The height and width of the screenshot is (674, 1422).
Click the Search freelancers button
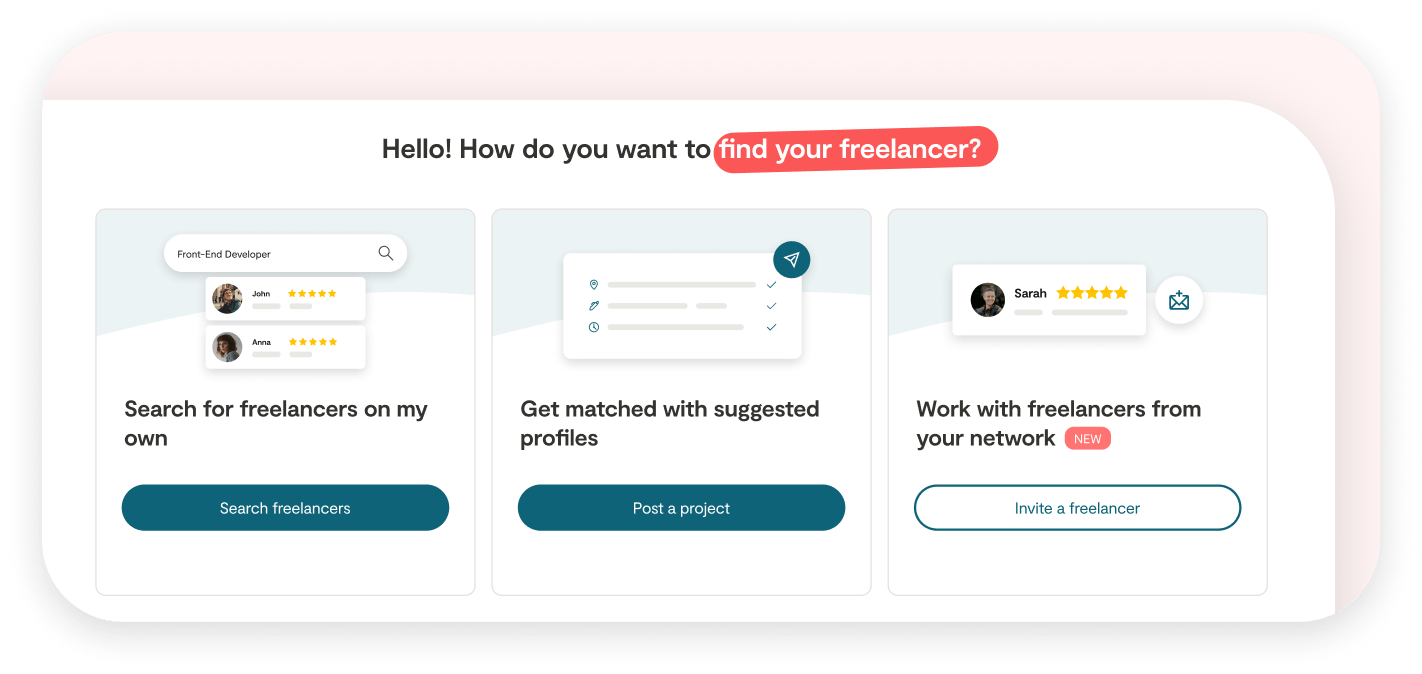pyautogui.click(x=285, y=508)
